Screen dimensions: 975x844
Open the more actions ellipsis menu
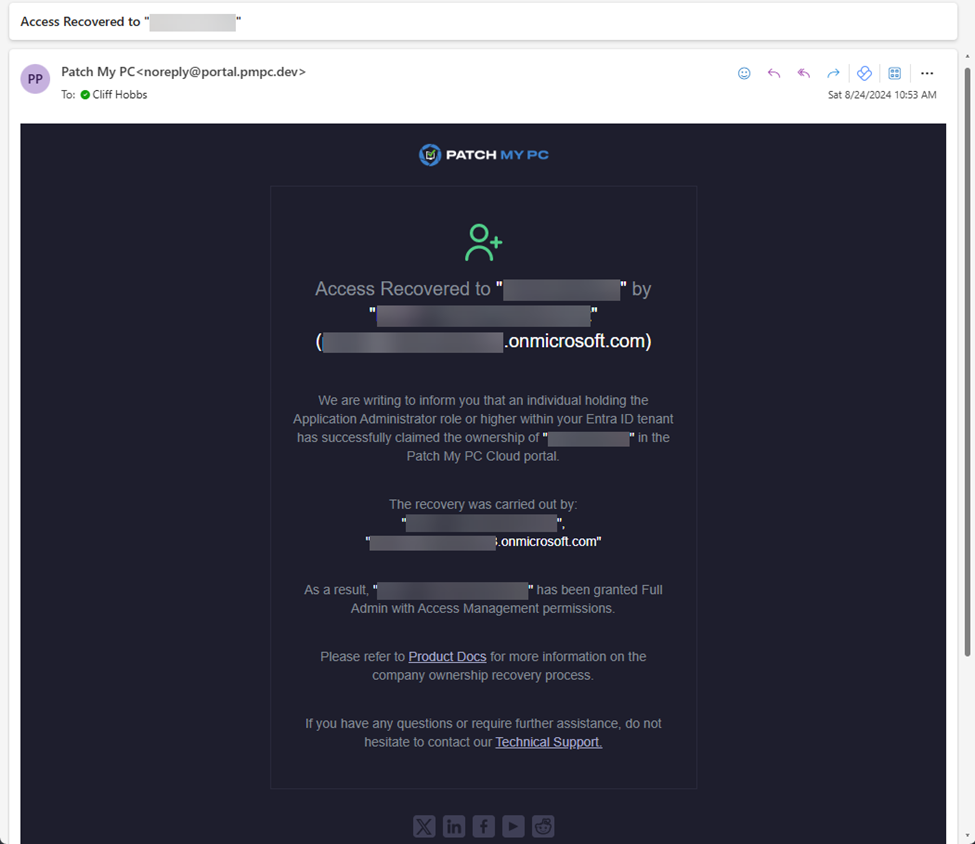click(927, 73)
